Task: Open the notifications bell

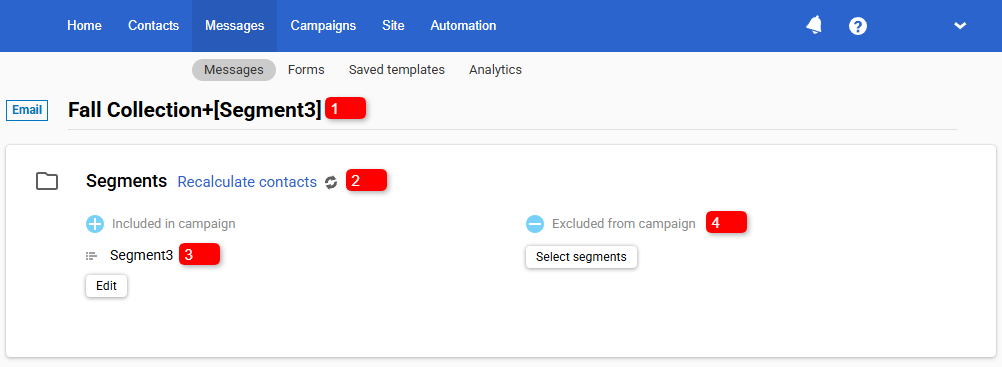Action: click(x=813, y=26)
